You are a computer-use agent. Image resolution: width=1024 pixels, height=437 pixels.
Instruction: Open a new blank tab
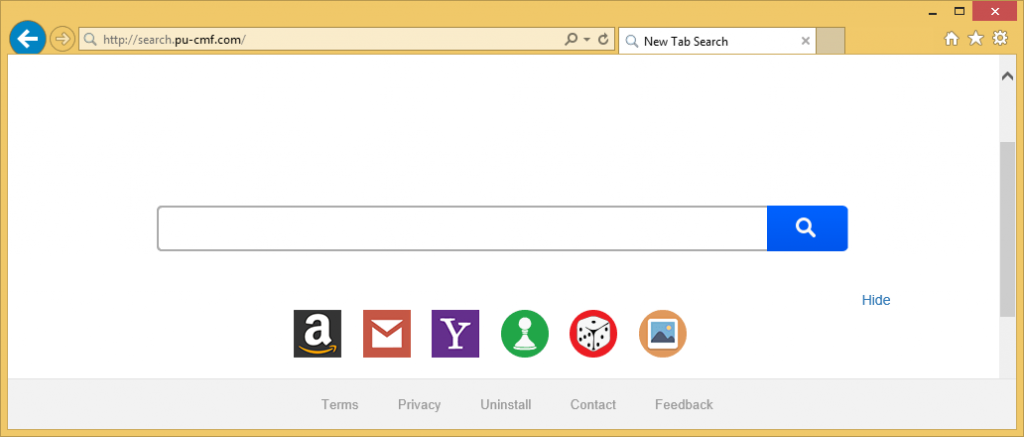point(830,41)
